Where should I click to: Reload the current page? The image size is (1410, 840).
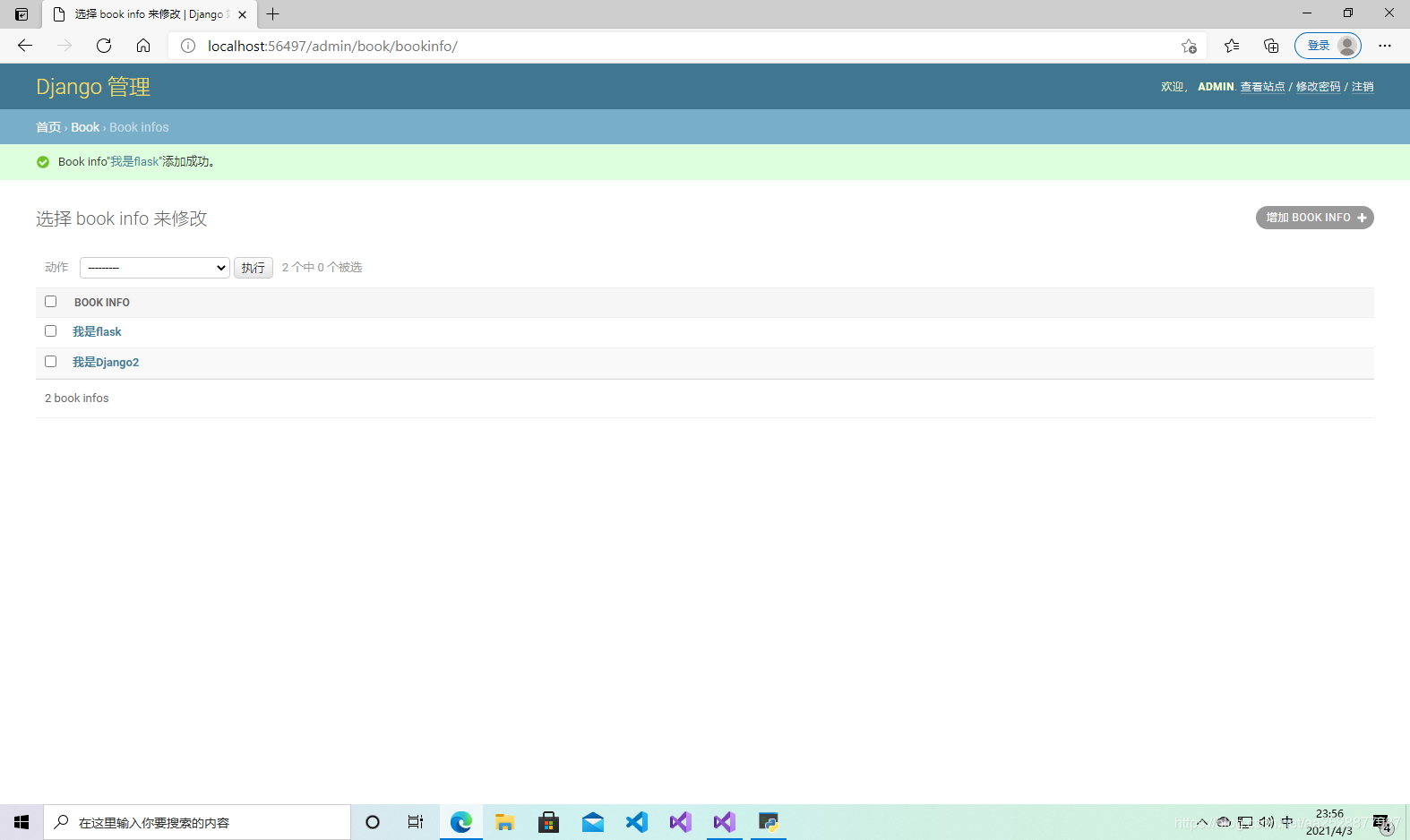point(104,46)
